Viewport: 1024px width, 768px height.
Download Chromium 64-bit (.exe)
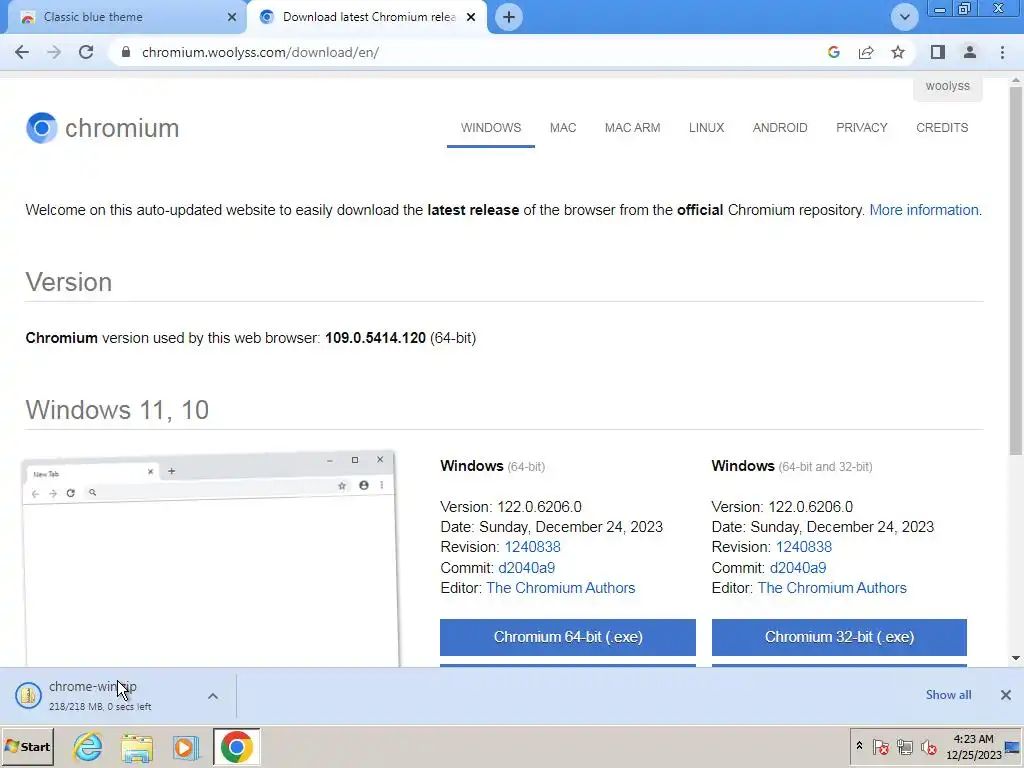pyautogui.click(x=568, y=637)
